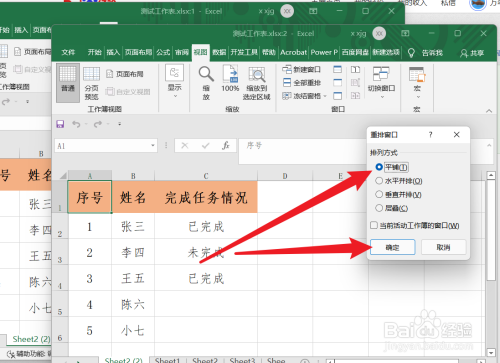500x363 pixels.
Task: Click Select All corner triangle
Action: click(63, 176)
